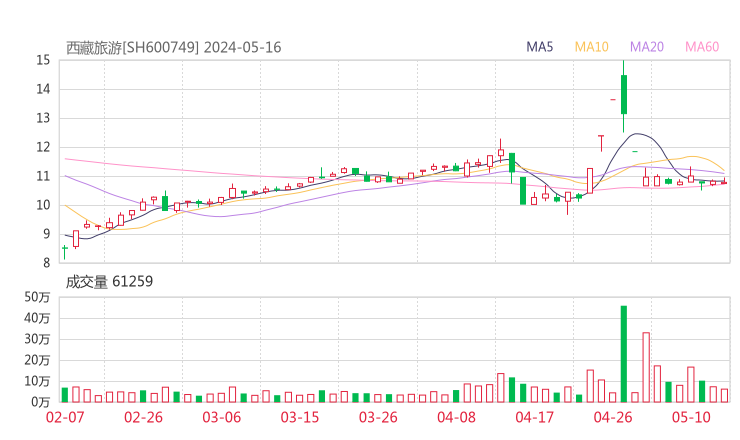Click the 04-17 date axis label
Screen dimensions: 740x440
(535, 417)
